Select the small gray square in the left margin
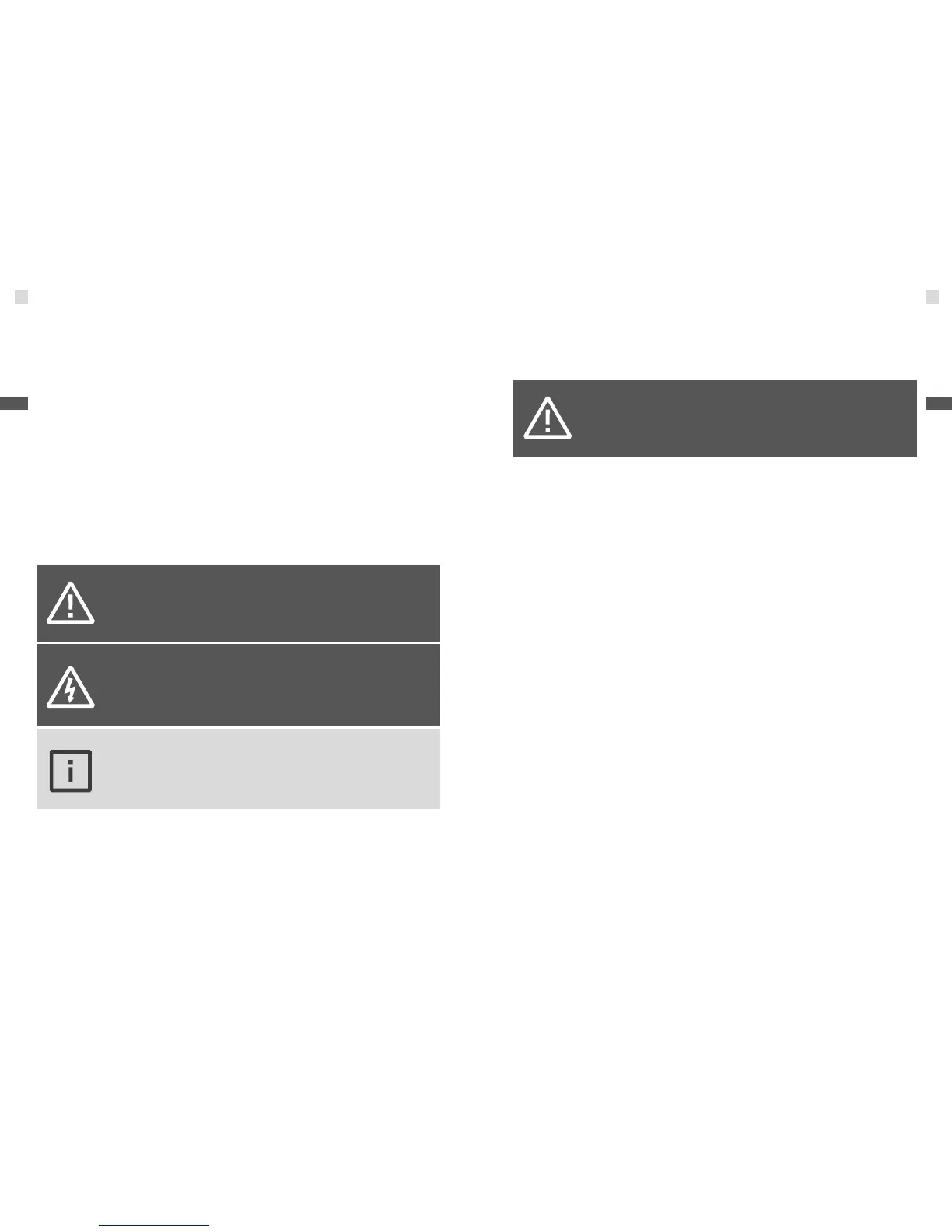The image size is (952, 1232). pyautogui.click(x=22, y=297)
